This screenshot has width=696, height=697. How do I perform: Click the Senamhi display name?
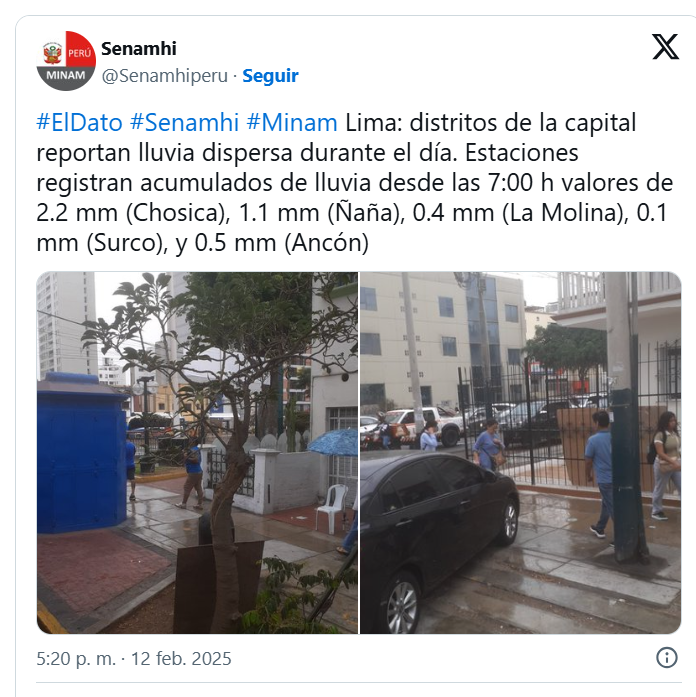[139, 48]
